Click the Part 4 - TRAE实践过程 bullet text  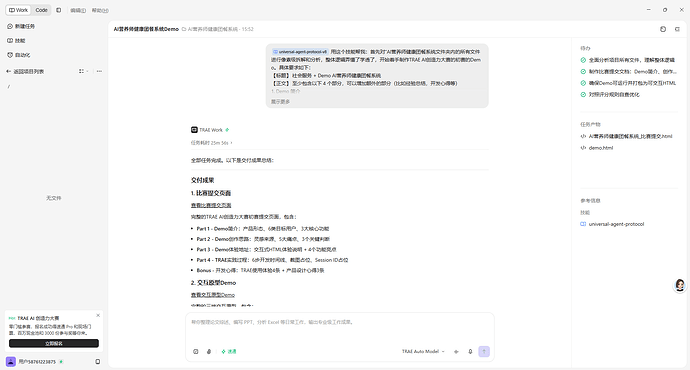[x=272, y=260]
